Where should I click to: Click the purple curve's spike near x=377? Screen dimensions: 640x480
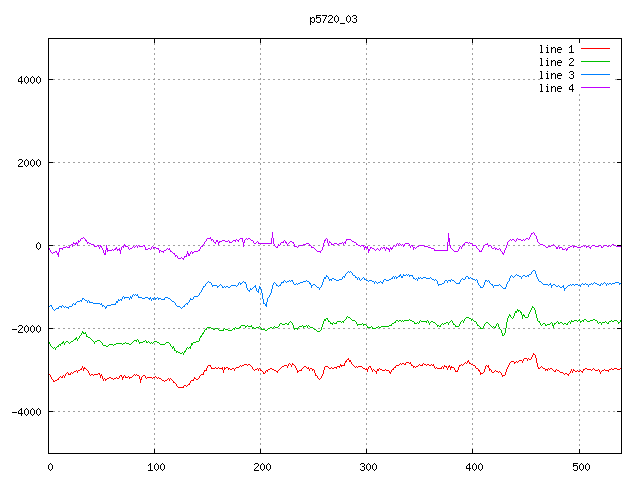coord(449,235)
